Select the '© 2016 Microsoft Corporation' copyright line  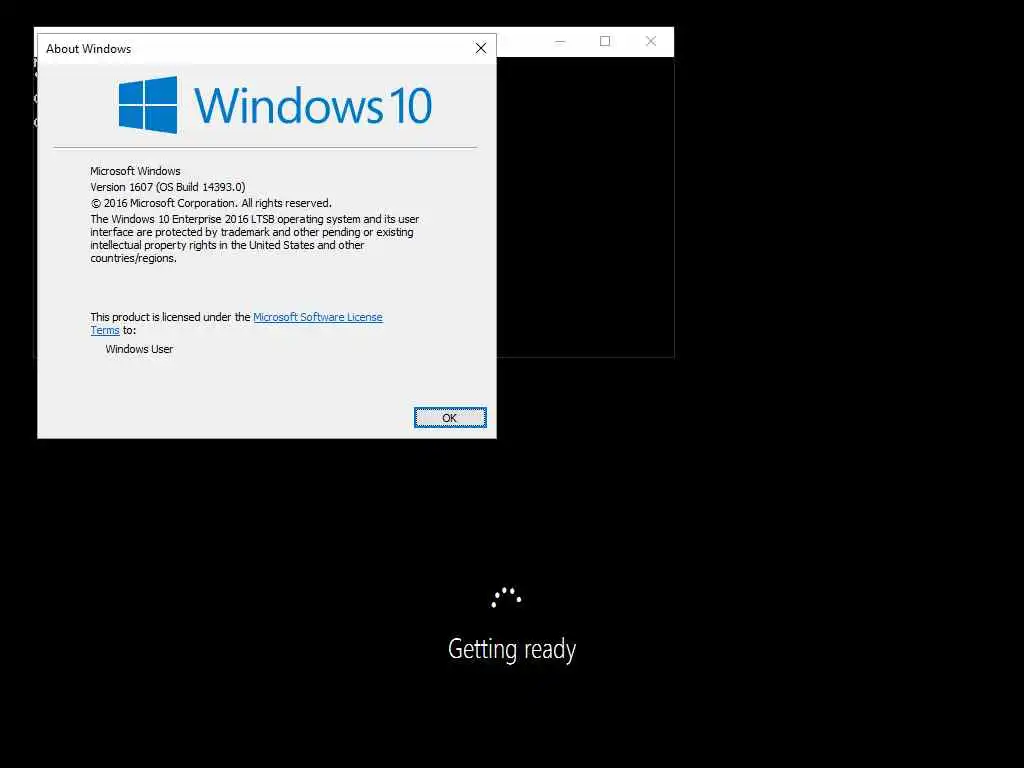211,203
